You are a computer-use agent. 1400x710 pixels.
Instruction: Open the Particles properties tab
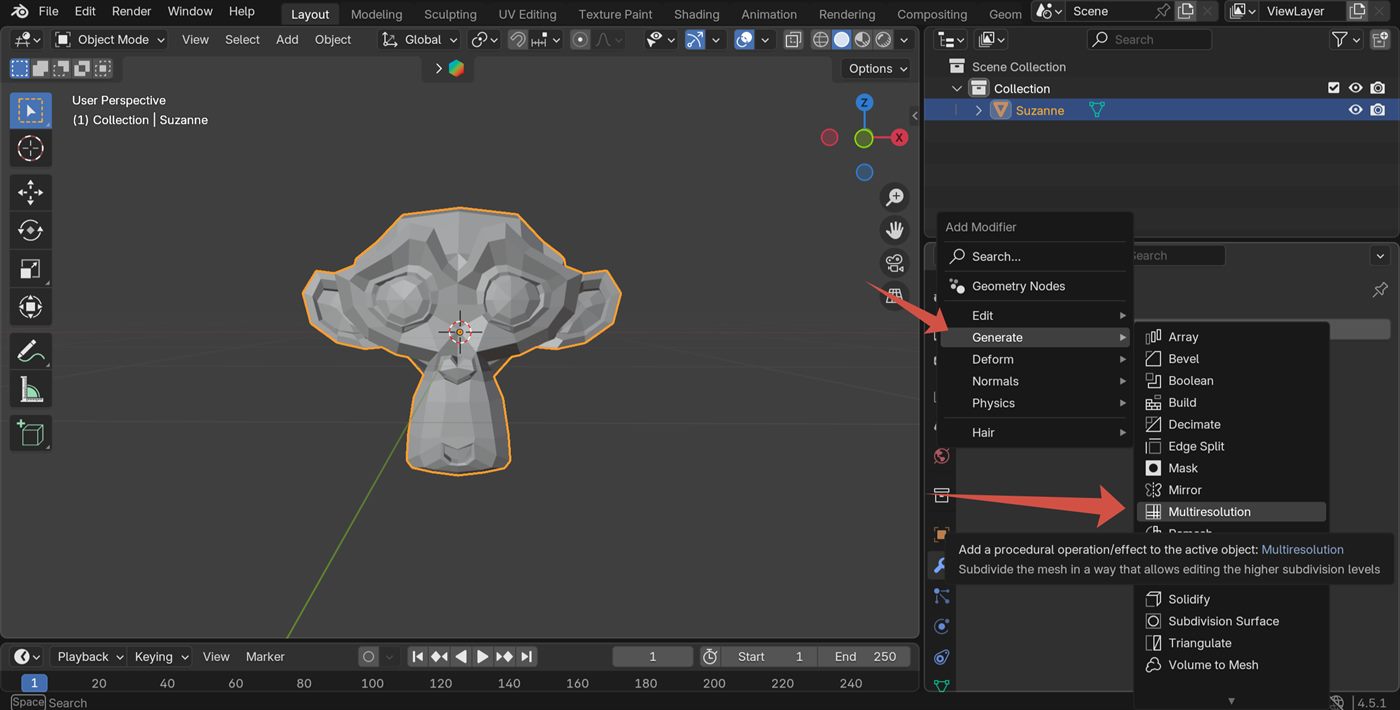(941, 596)
